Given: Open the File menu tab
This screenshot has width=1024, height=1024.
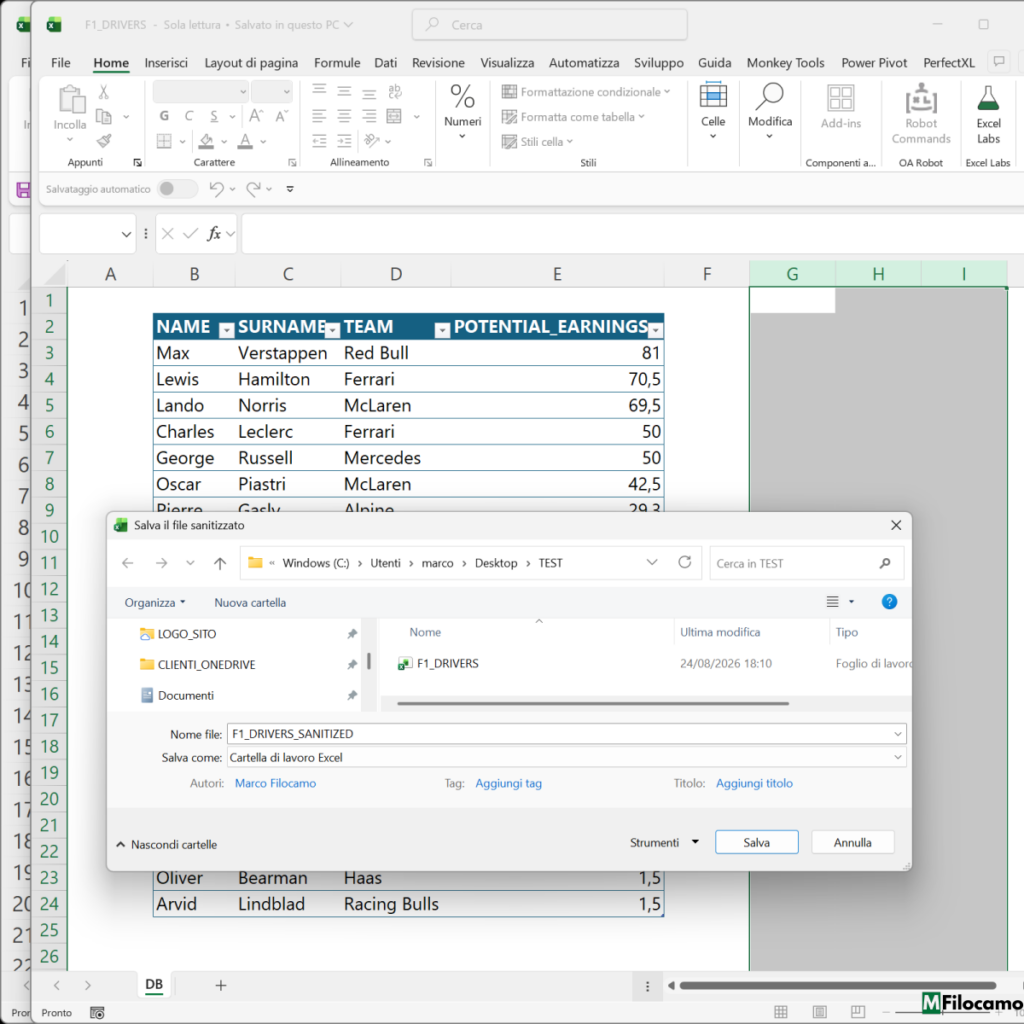Looking at the screenshot, I should pyautogui.click(x=61, y=63).
